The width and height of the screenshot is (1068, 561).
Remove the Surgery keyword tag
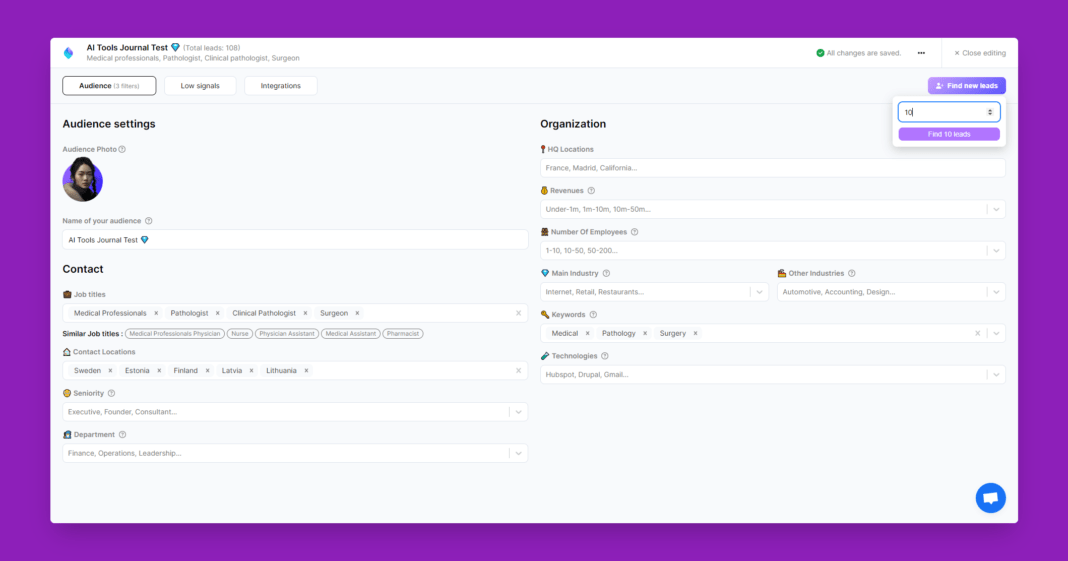click(x=695, y=333)
